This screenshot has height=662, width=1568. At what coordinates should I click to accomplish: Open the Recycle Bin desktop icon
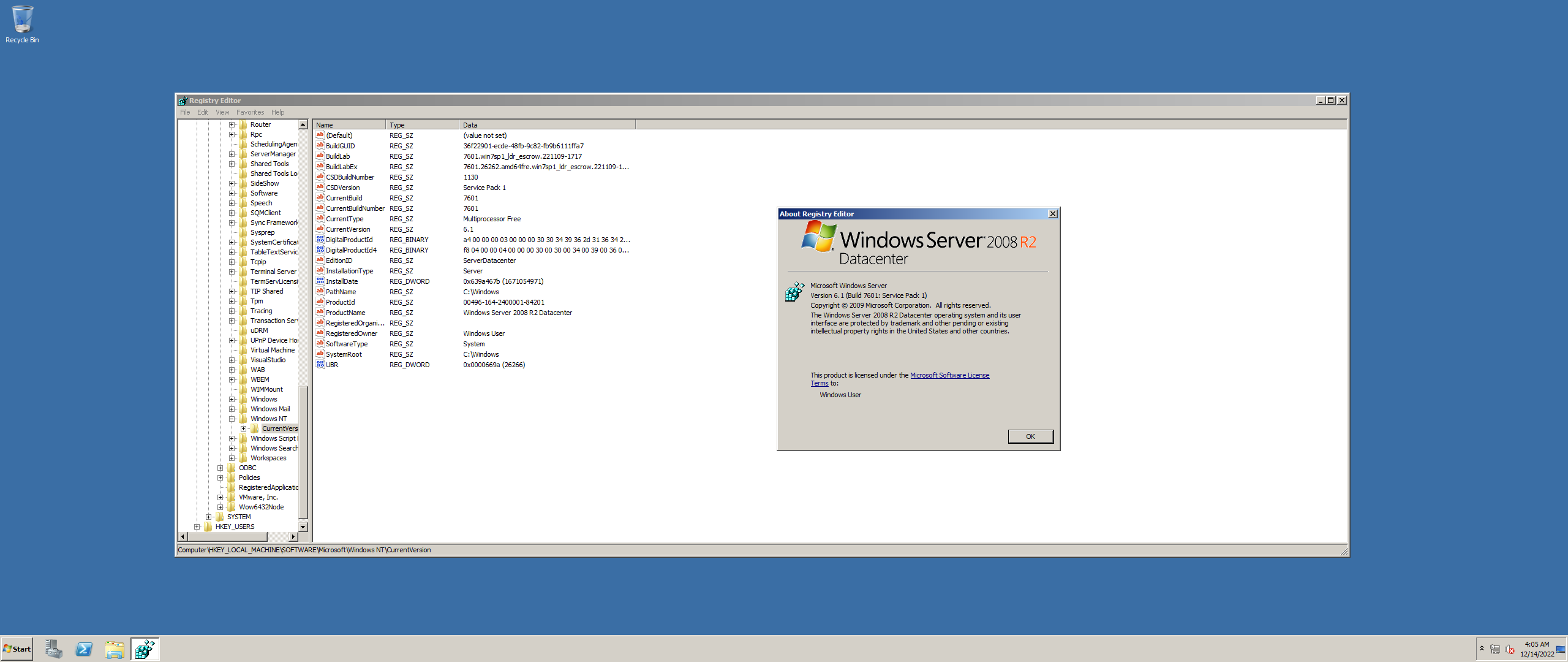click(22, 25)
